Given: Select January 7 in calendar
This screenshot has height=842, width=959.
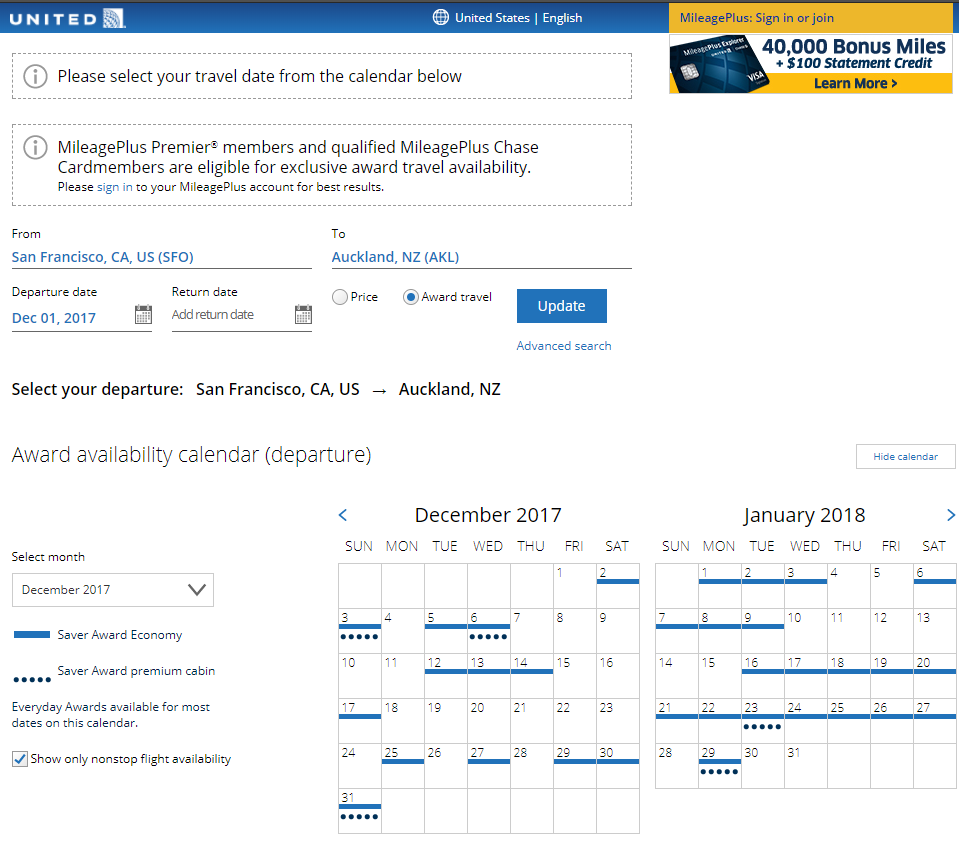Looking at the screenshot, I should pos(677,630).
